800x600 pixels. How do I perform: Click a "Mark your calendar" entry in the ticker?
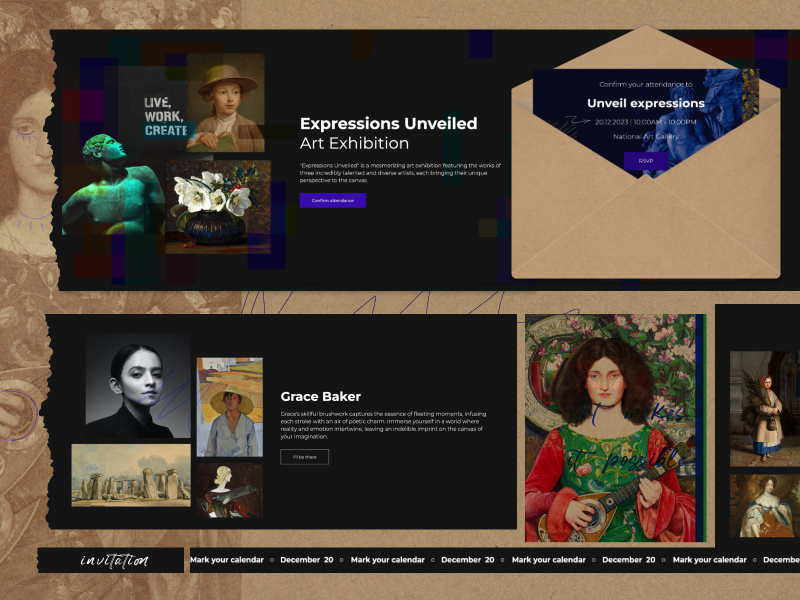228,560
